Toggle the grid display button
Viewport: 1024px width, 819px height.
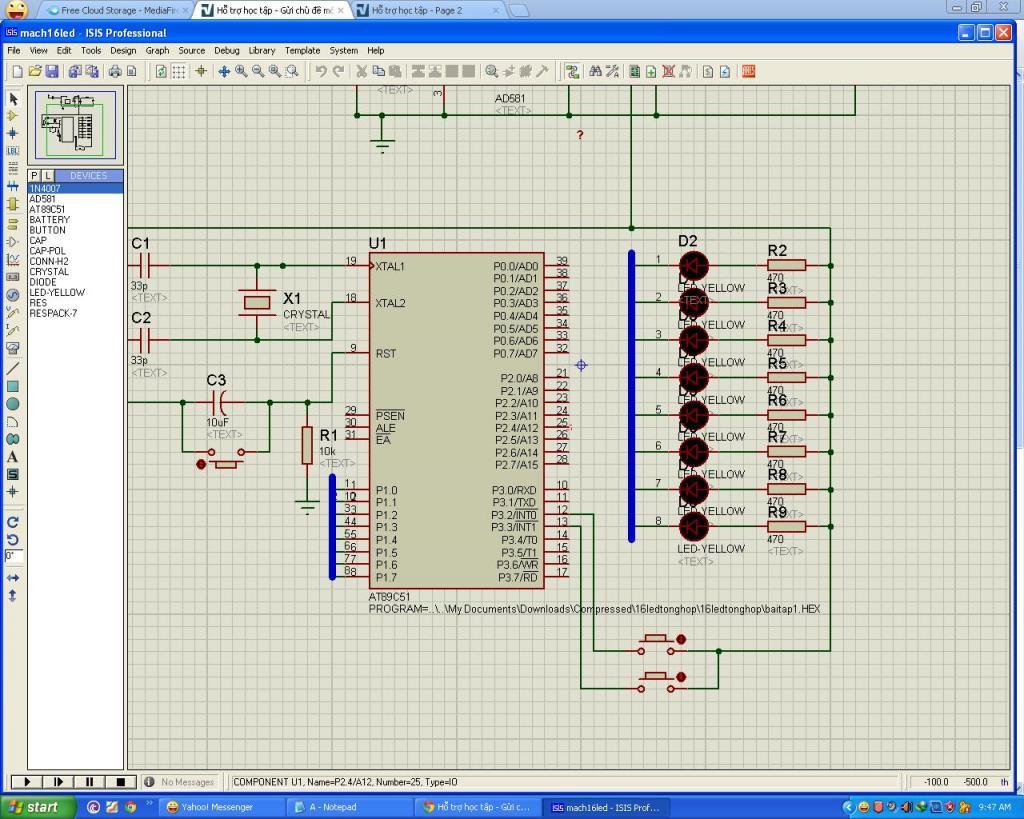[179, 71]
